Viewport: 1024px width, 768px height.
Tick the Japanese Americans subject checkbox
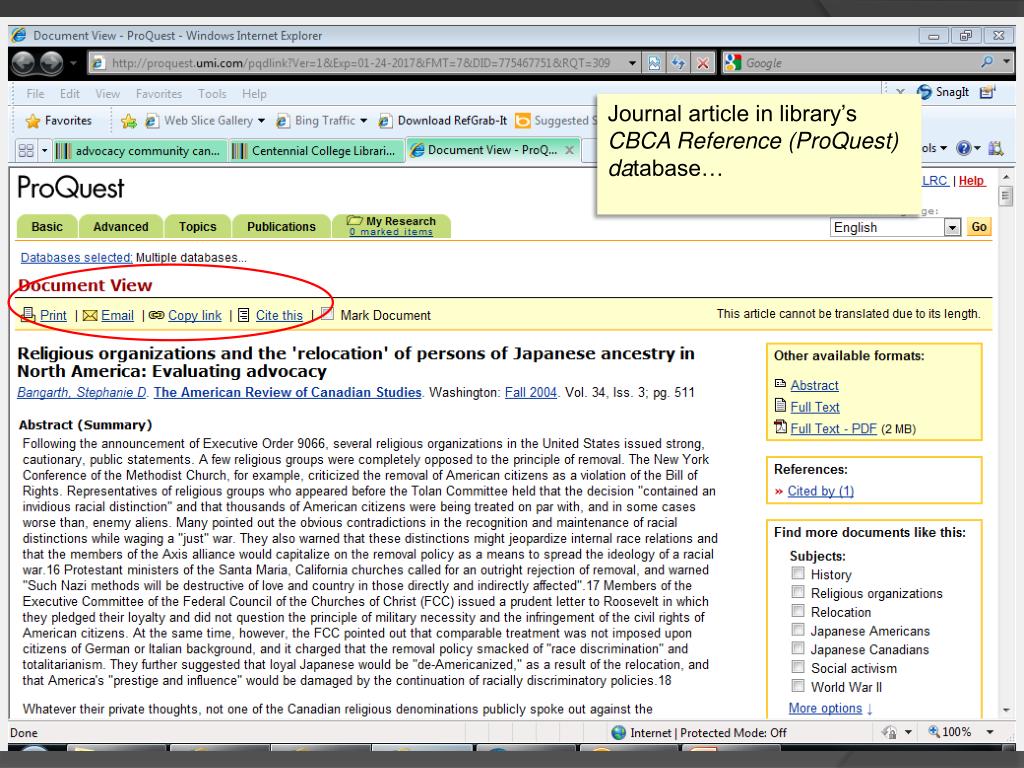tap(797, 630)
